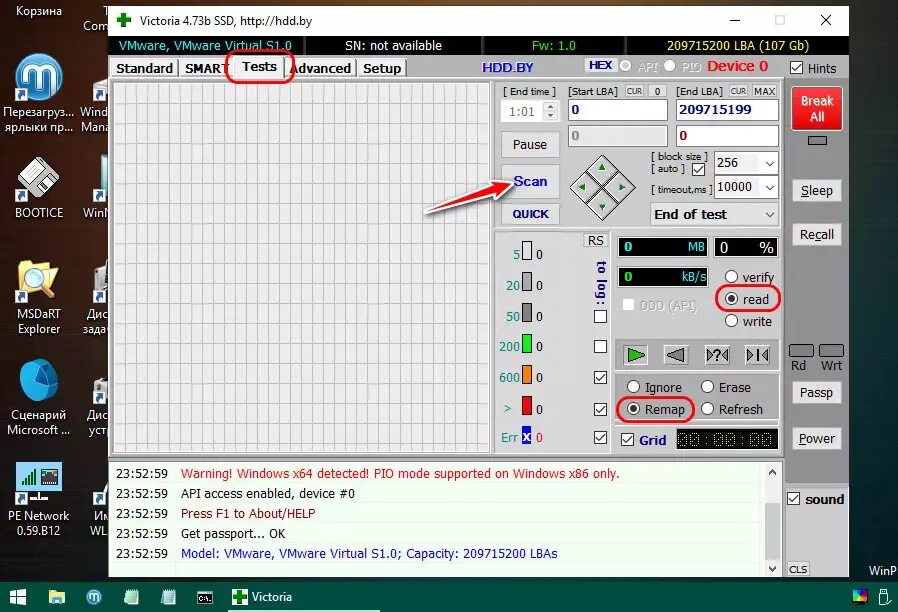The height and width of the screenshot is (612, 898).
Task: Start scan with green play button
Action: pyautogui.click(x=635, y=355)
